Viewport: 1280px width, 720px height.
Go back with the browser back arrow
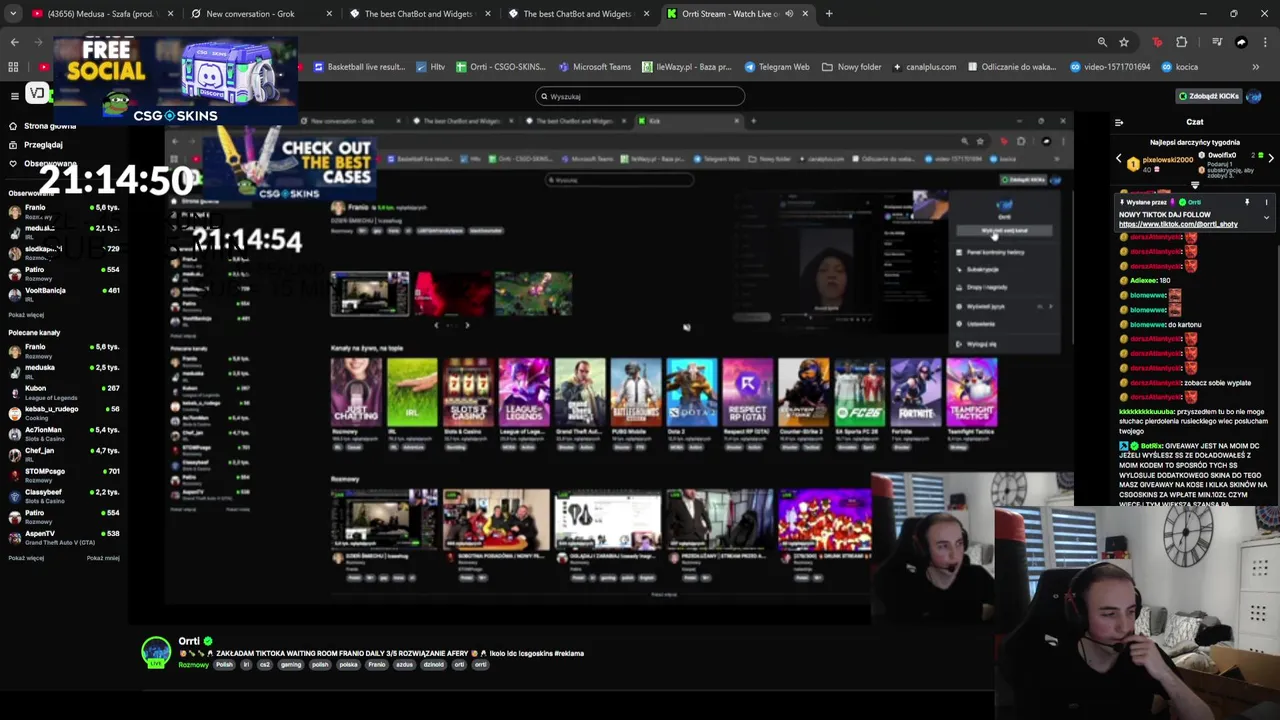pyautogui.click(x=14, y=42)
